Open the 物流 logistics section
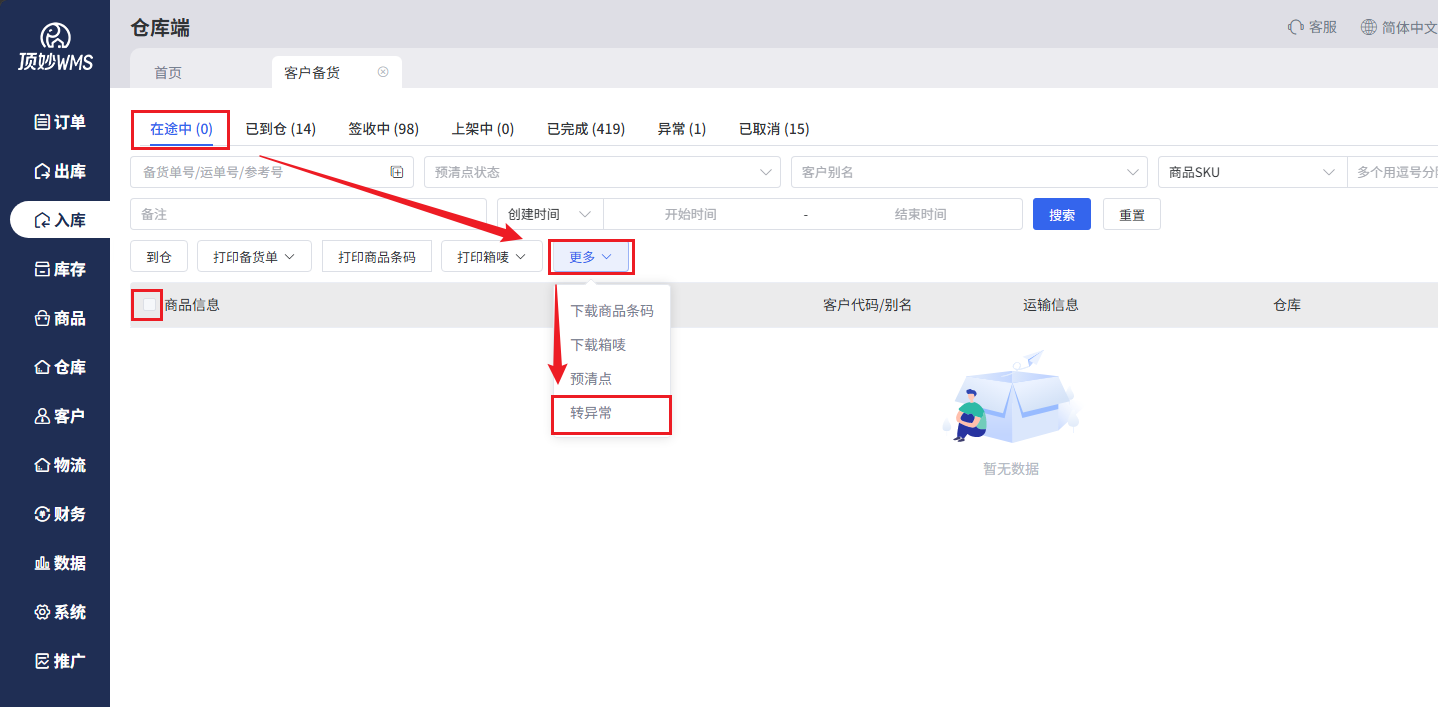Screen dimensions: 1438x707 pos(60,465)
